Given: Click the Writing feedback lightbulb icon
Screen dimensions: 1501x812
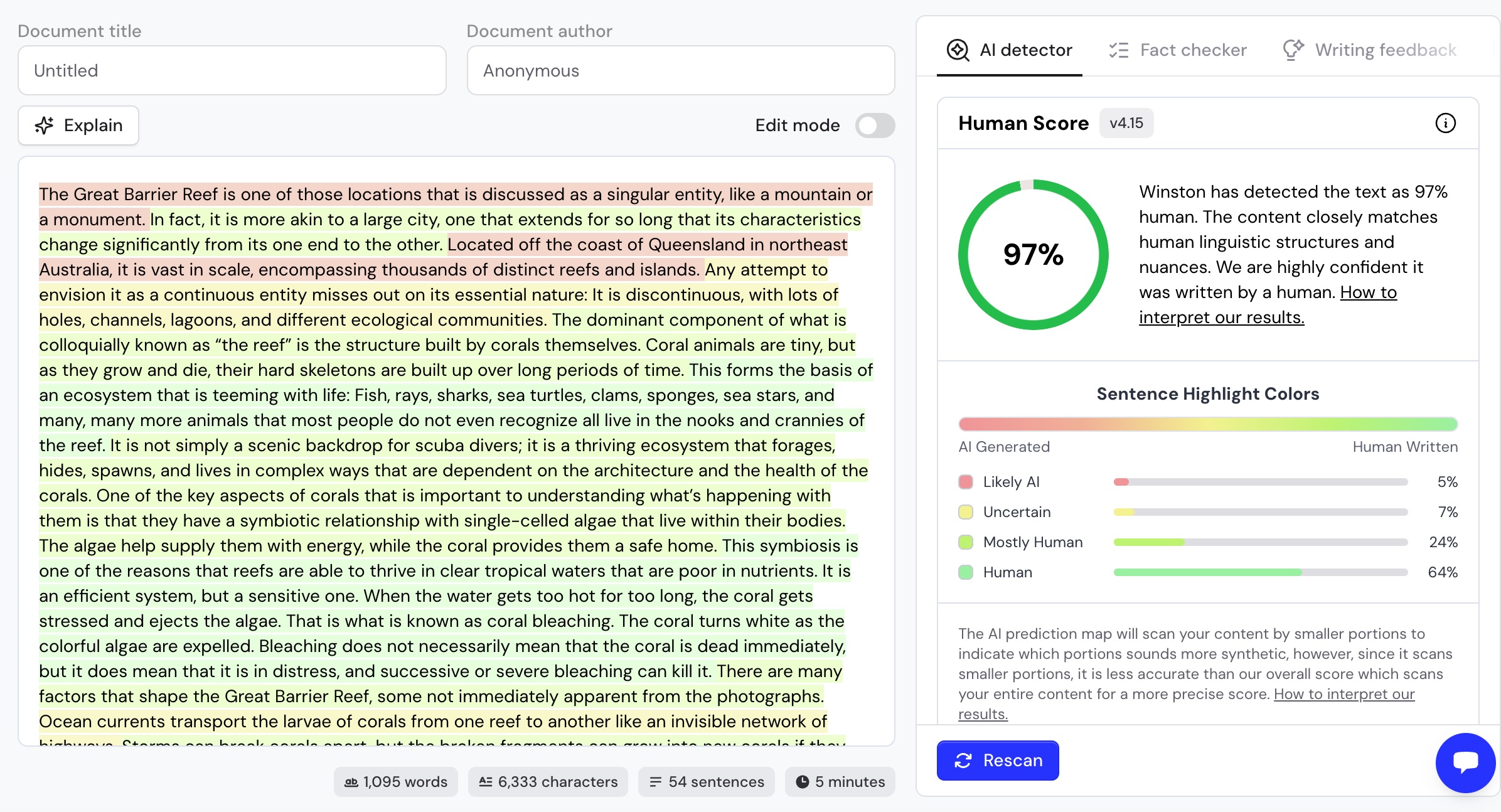Looking at the screenshot, I should tap(1293, 50).
